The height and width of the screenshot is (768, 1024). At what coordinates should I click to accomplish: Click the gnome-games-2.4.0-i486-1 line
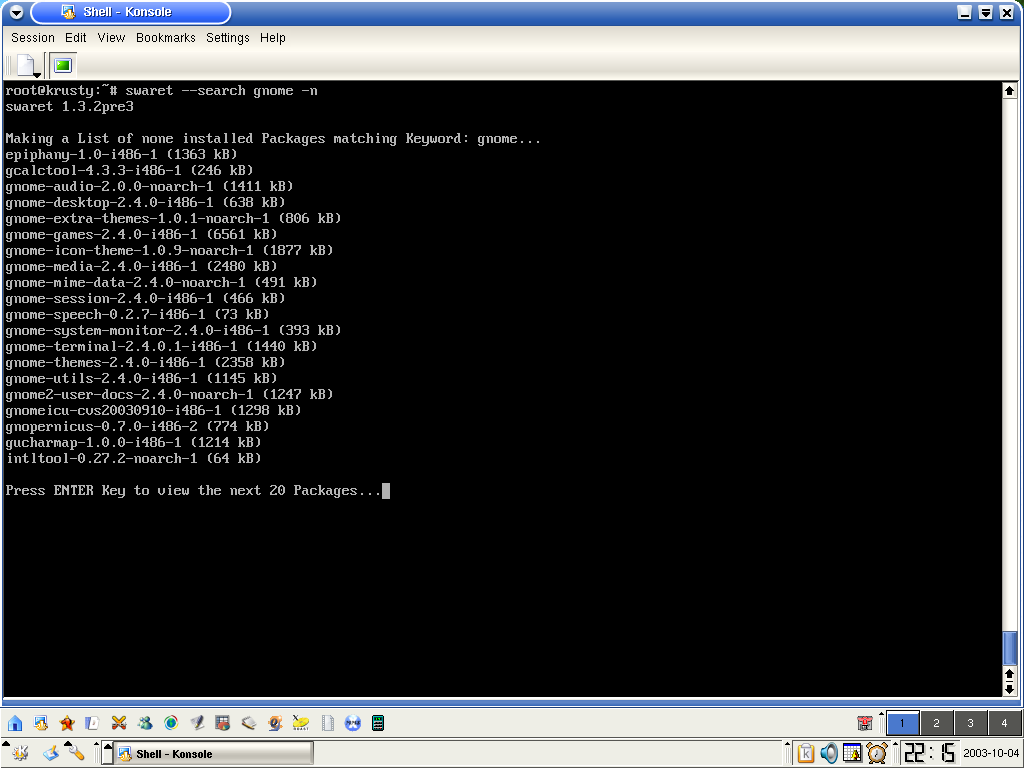point(142,234)
